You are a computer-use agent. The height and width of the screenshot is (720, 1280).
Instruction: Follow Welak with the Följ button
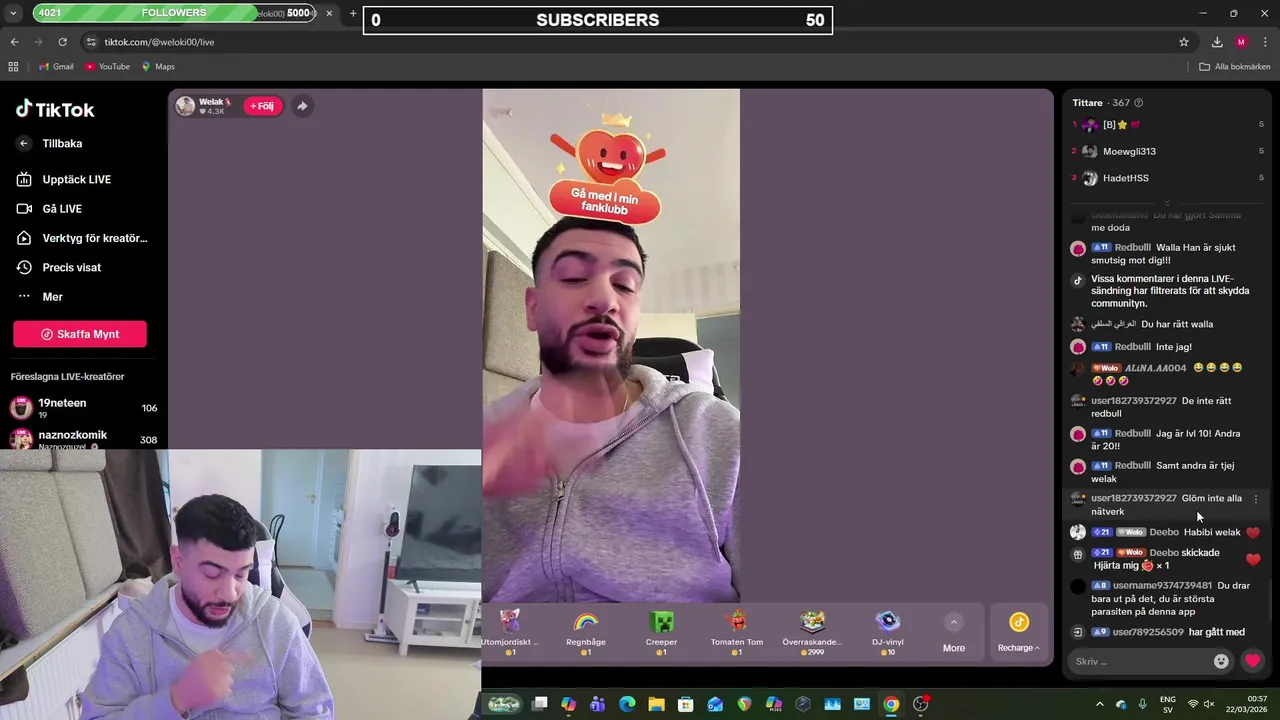click(x=262, y=106)
